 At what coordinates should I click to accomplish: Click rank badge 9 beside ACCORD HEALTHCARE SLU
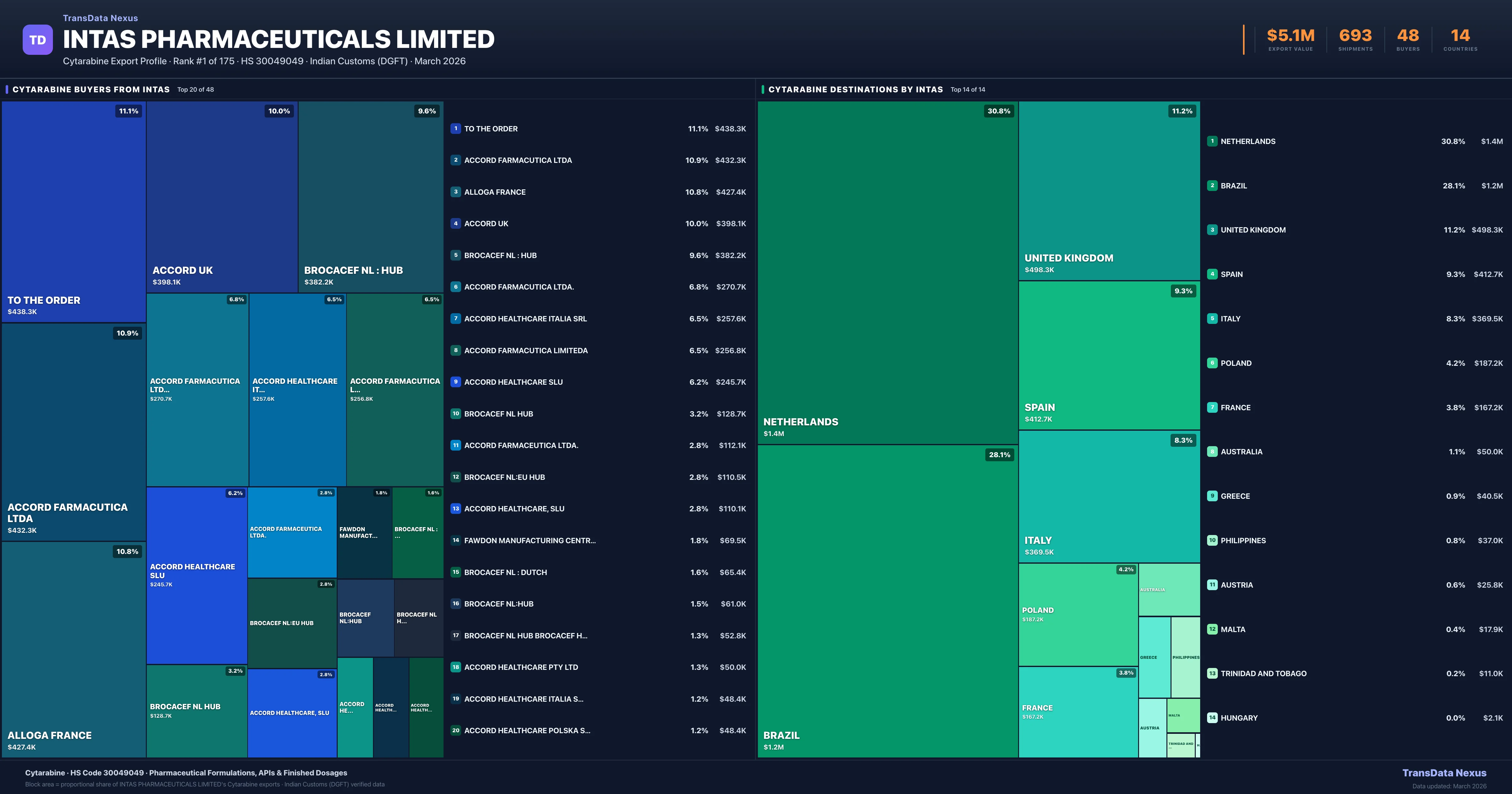pos(455,382)
